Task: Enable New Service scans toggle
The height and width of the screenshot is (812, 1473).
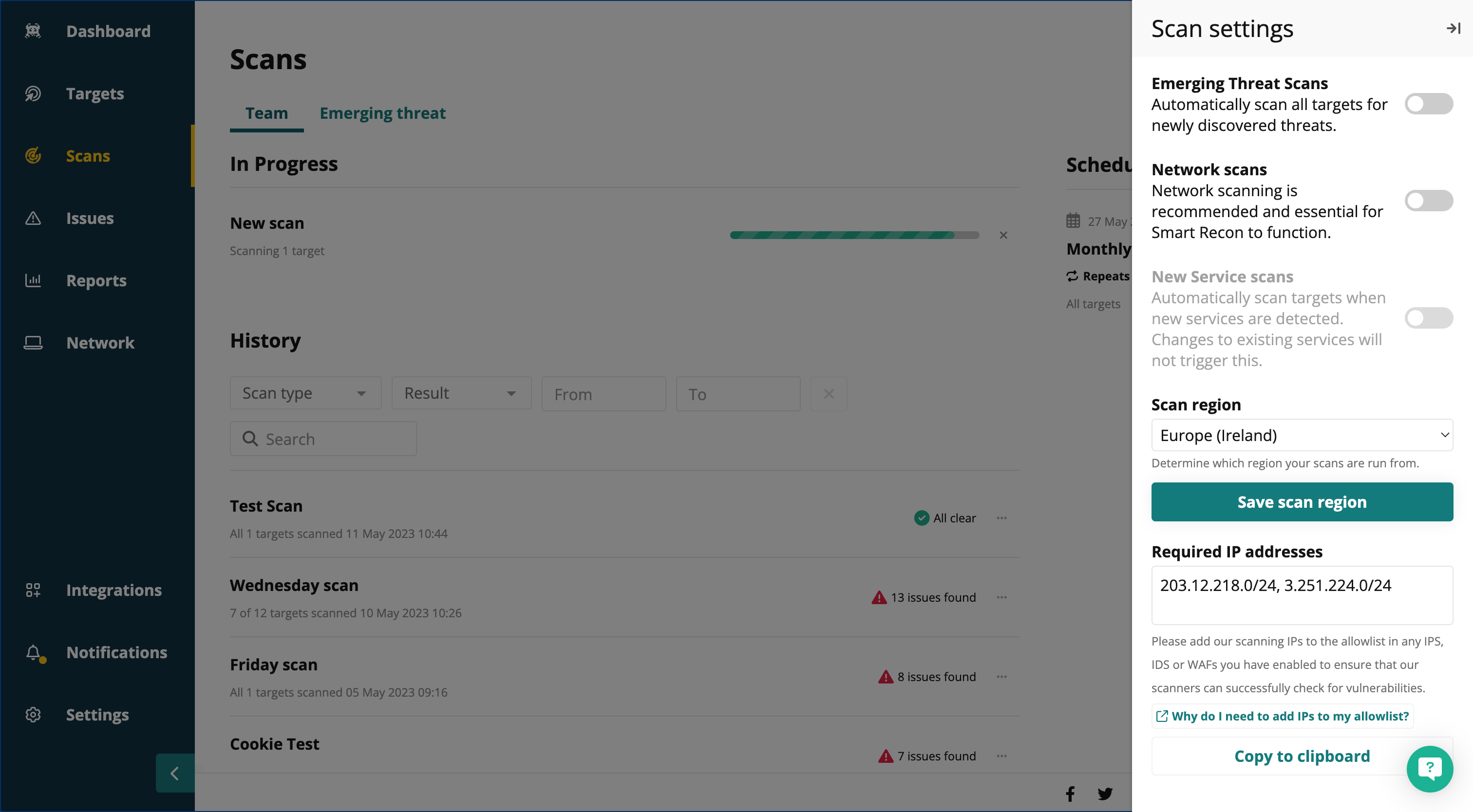Action: (x=1429, y=317)
